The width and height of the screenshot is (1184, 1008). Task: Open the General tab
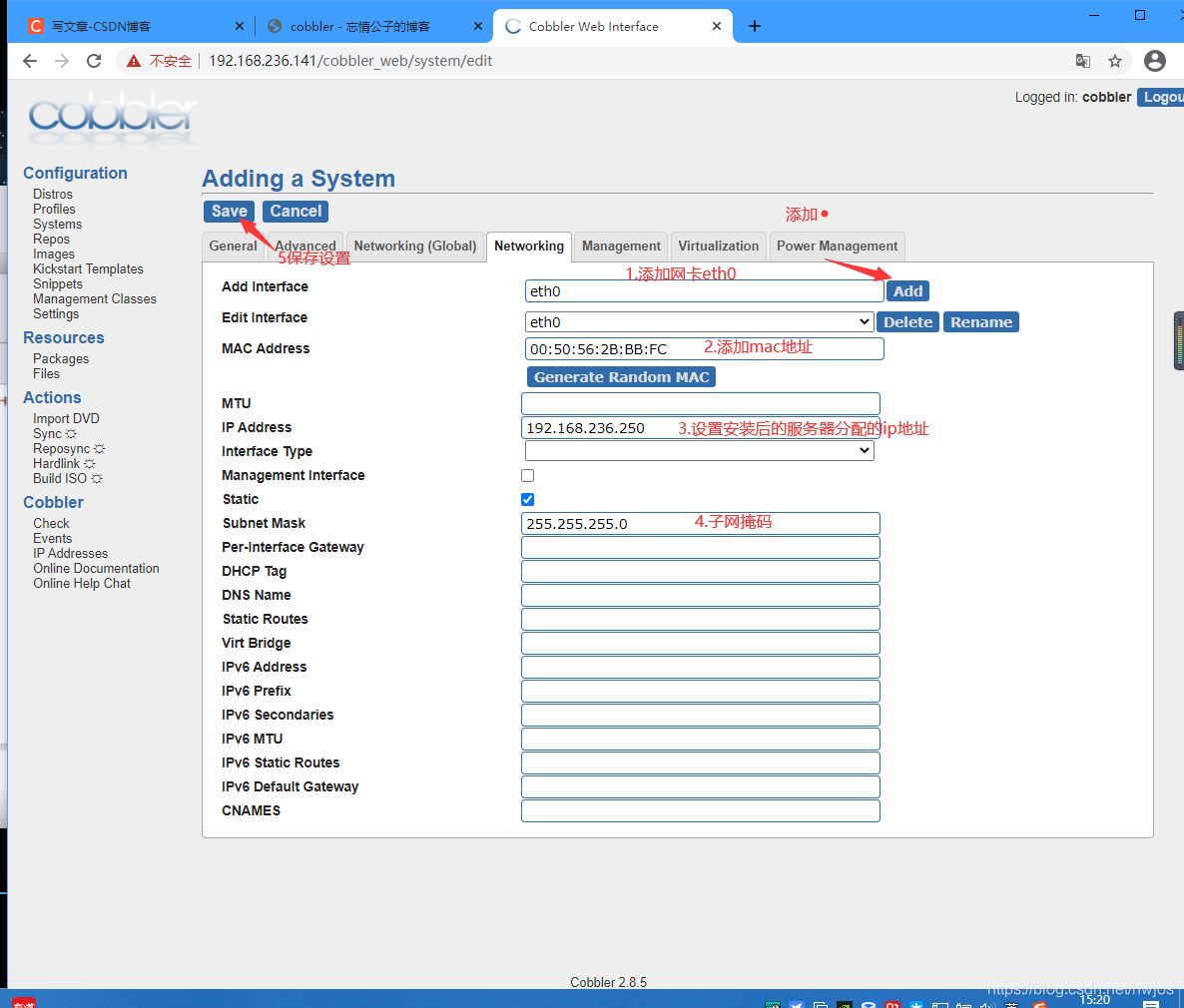click(x=234, y=247)
